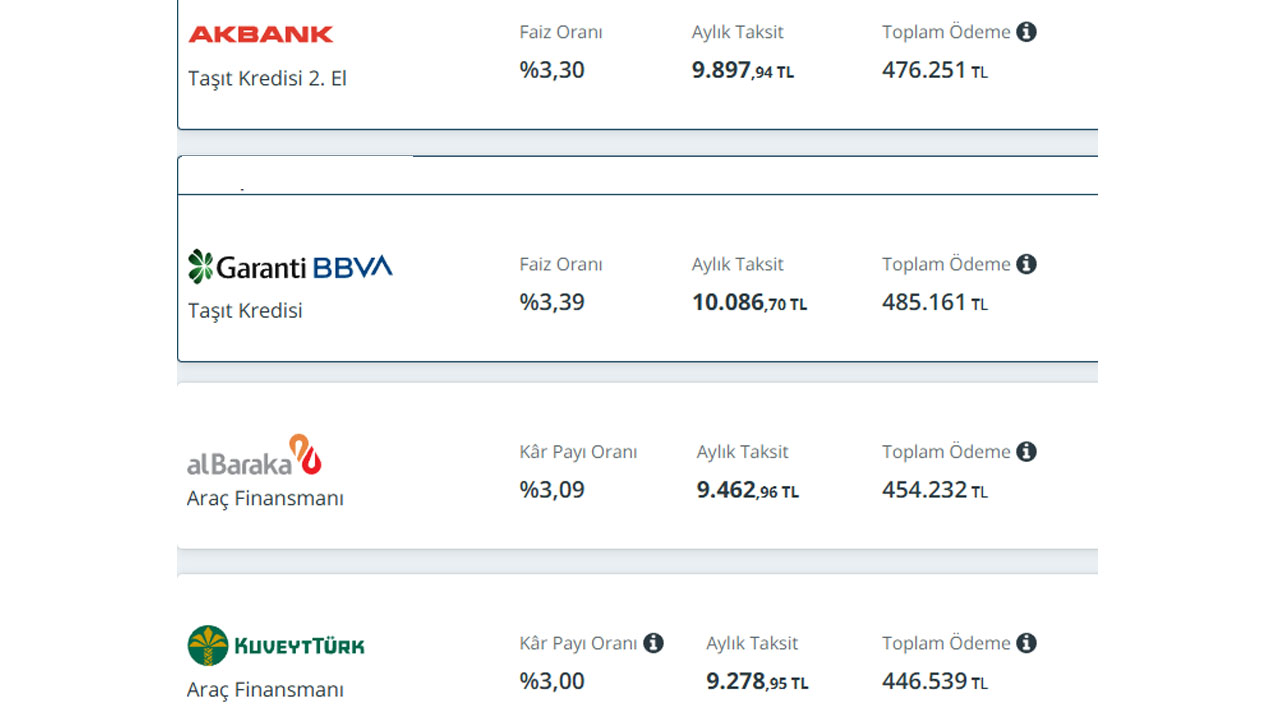Image resolution: width=1280 pixels, height=720 pixels.
Task: Show Garanti BBVA Toplam Ödeme info icon
Action: [1026, 264]
